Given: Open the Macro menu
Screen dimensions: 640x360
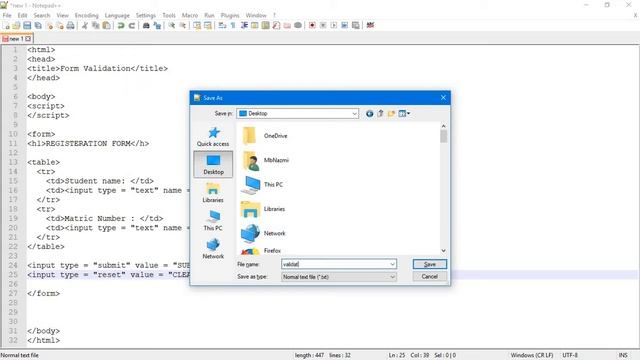Looking at the screenshot, I should (190, 15).
